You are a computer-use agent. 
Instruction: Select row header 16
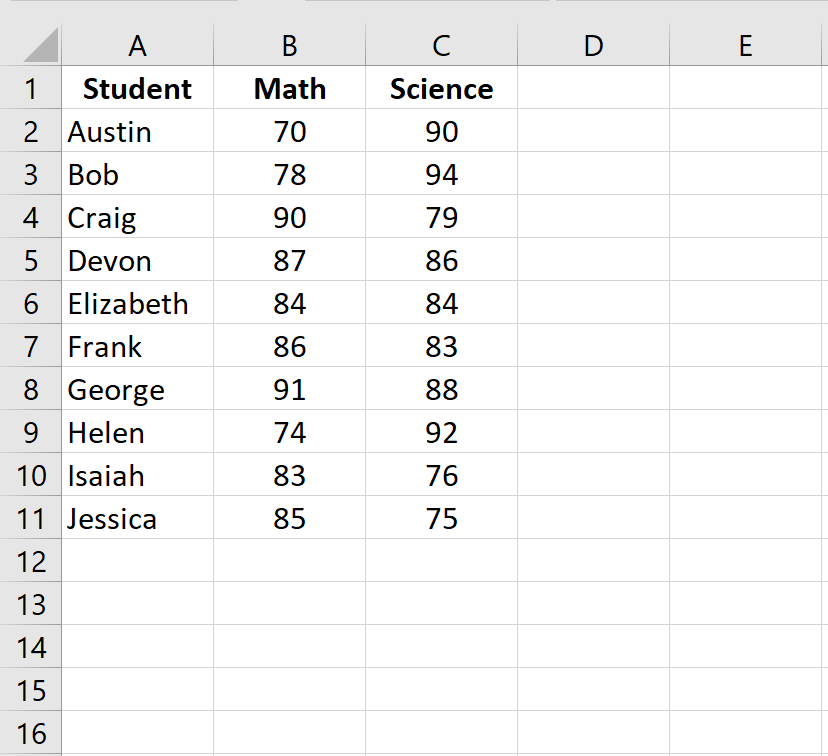(x=31, y=733)
